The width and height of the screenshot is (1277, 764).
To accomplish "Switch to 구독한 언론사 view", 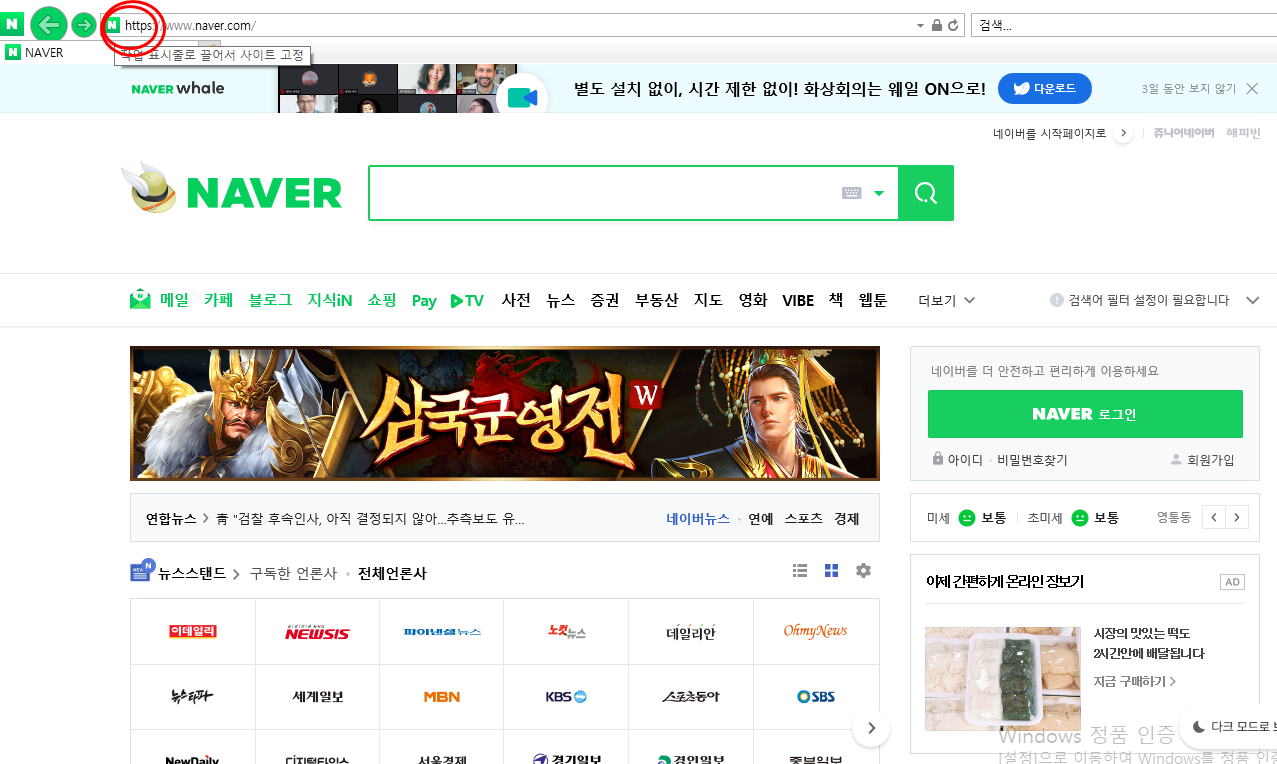I will click(293, 574).
